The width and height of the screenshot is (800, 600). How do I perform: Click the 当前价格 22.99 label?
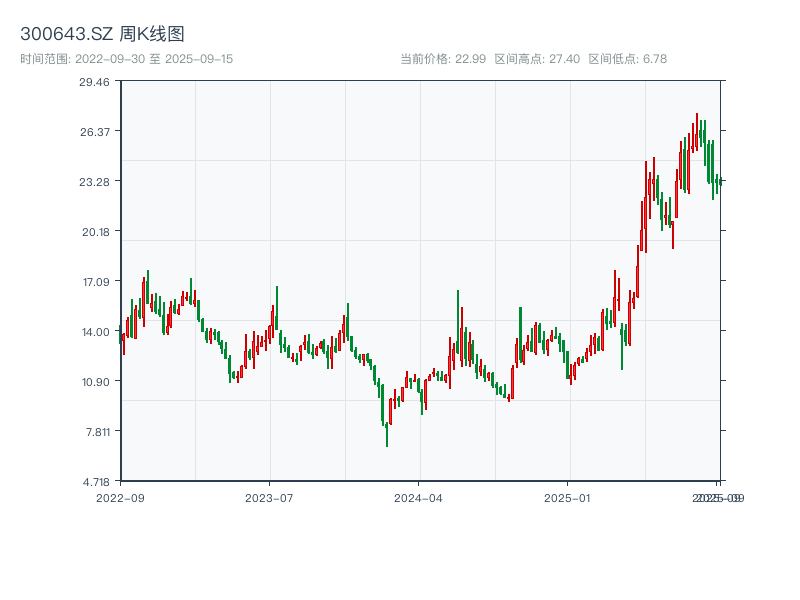point(442,59)
